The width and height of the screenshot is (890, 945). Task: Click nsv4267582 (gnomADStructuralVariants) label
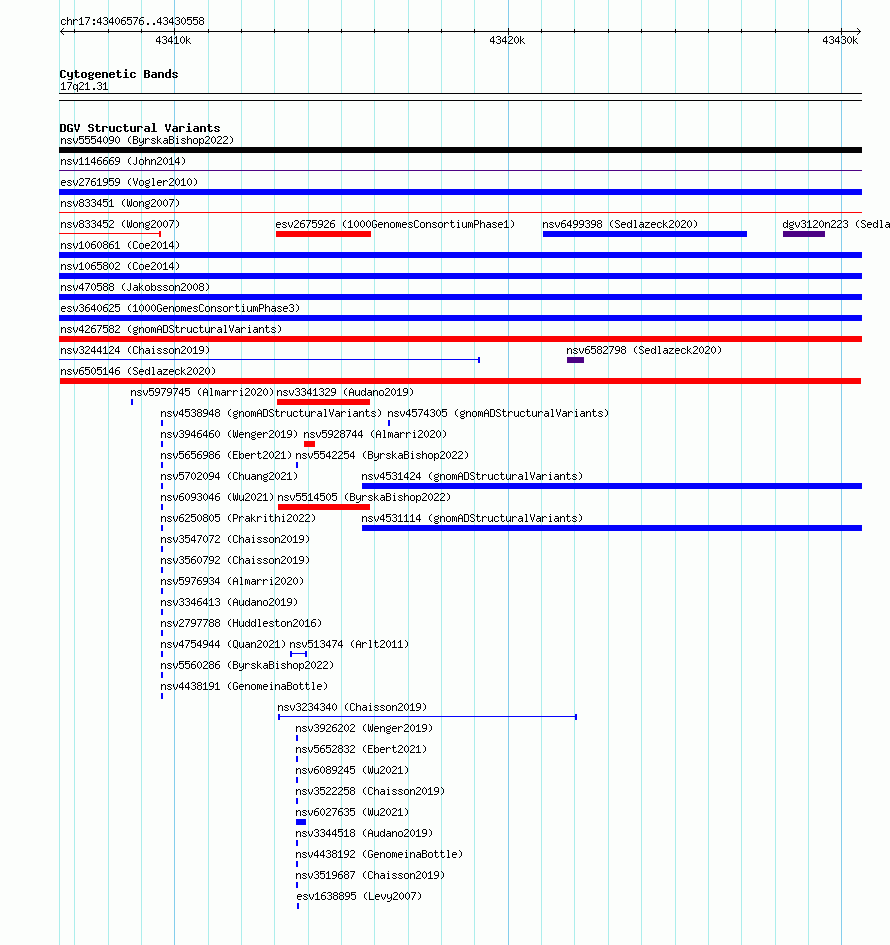tap(171, 330)
